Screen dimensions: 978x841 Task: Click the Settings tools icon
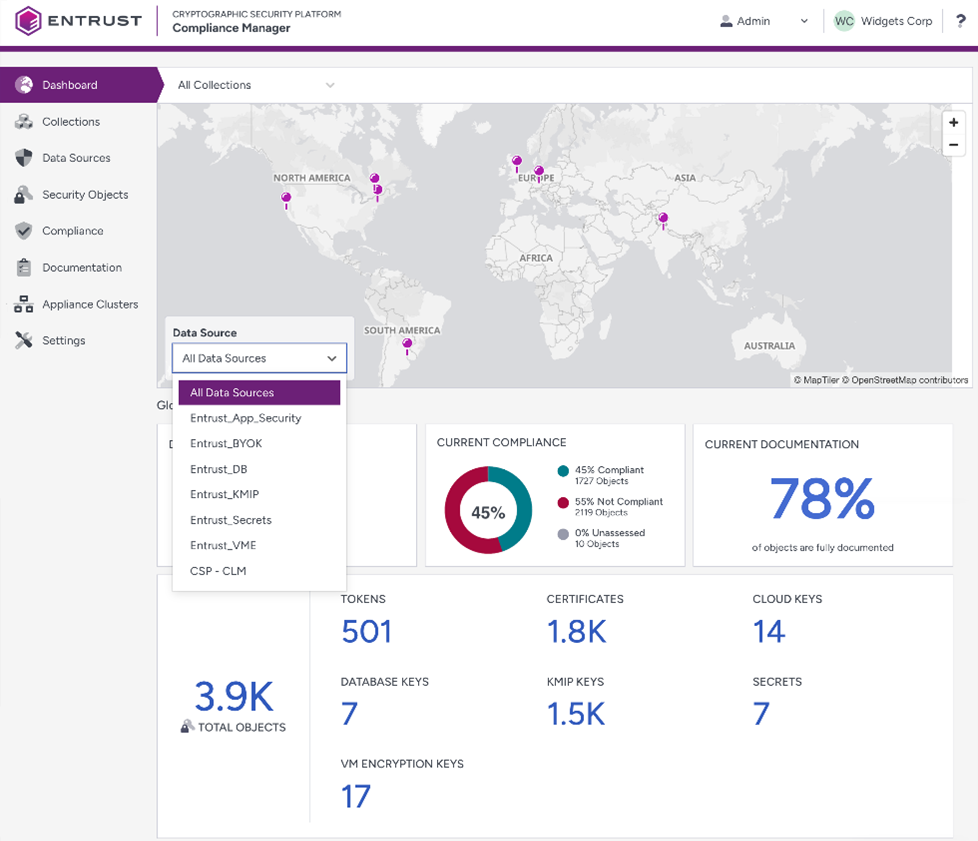24,341
